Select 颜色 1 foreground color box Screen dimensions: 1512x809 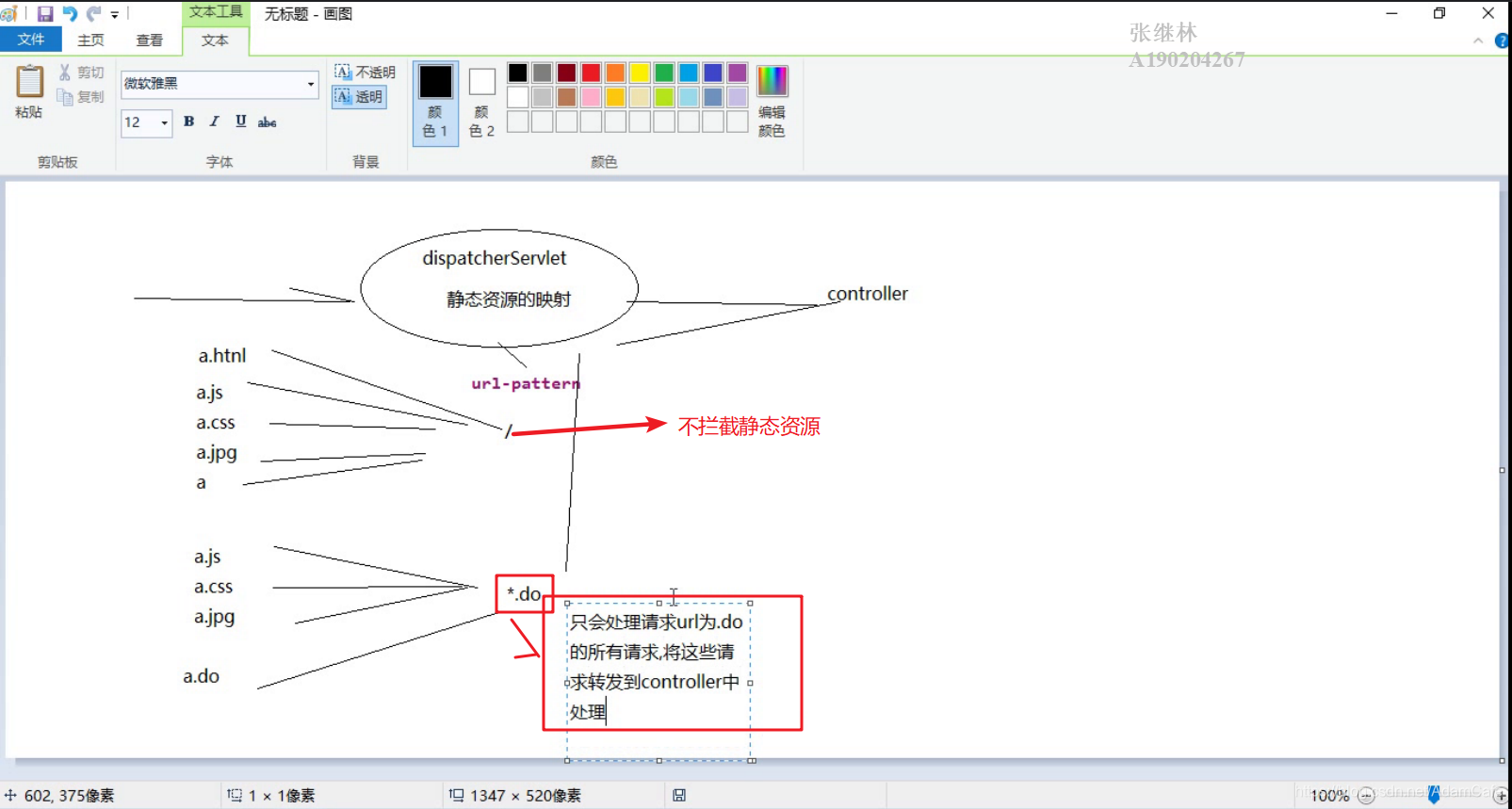[x=435, y=103]
